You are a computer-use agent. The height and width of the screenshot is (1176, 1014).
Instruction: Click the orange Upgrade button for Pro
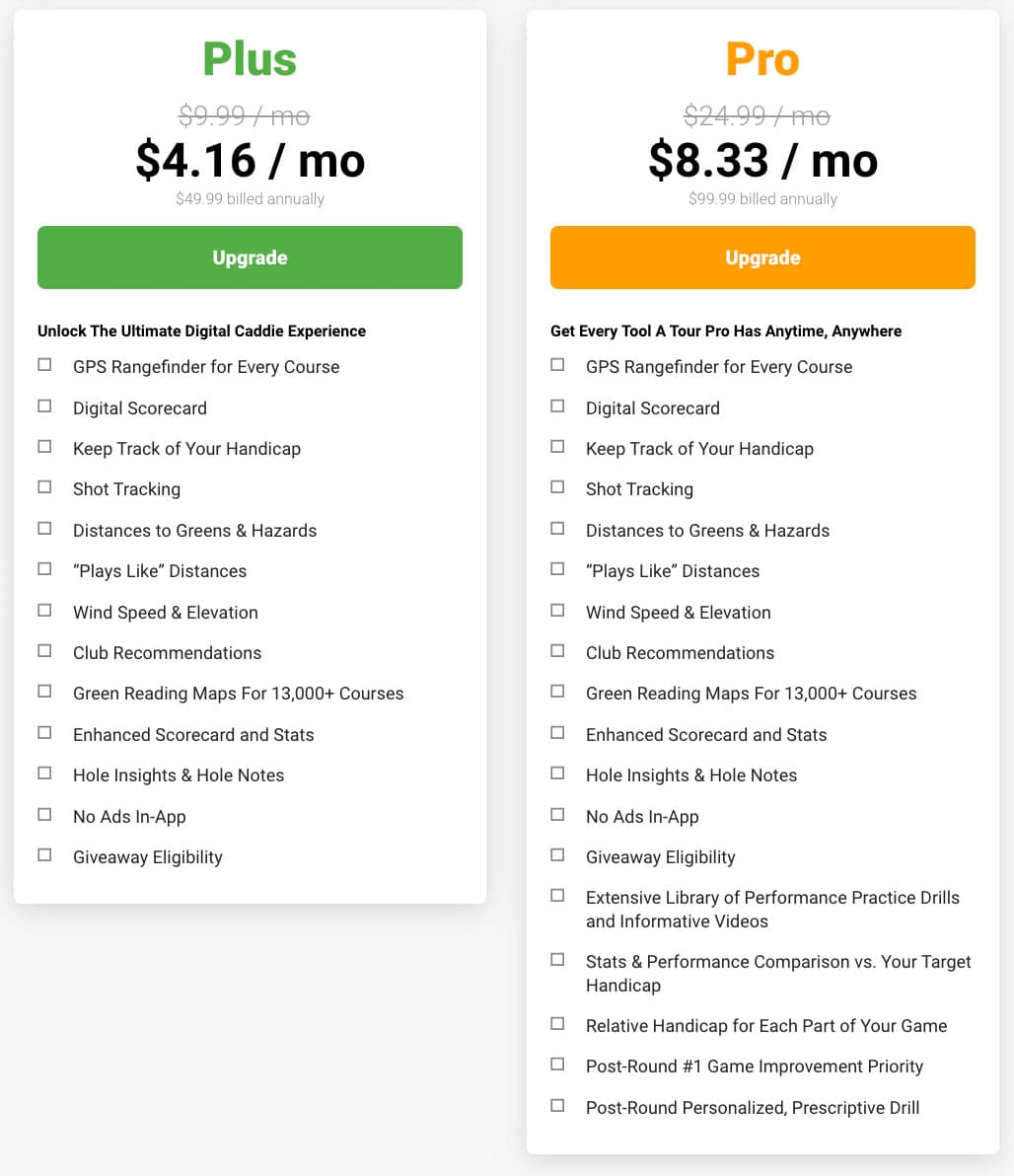[x=762, y=257]
